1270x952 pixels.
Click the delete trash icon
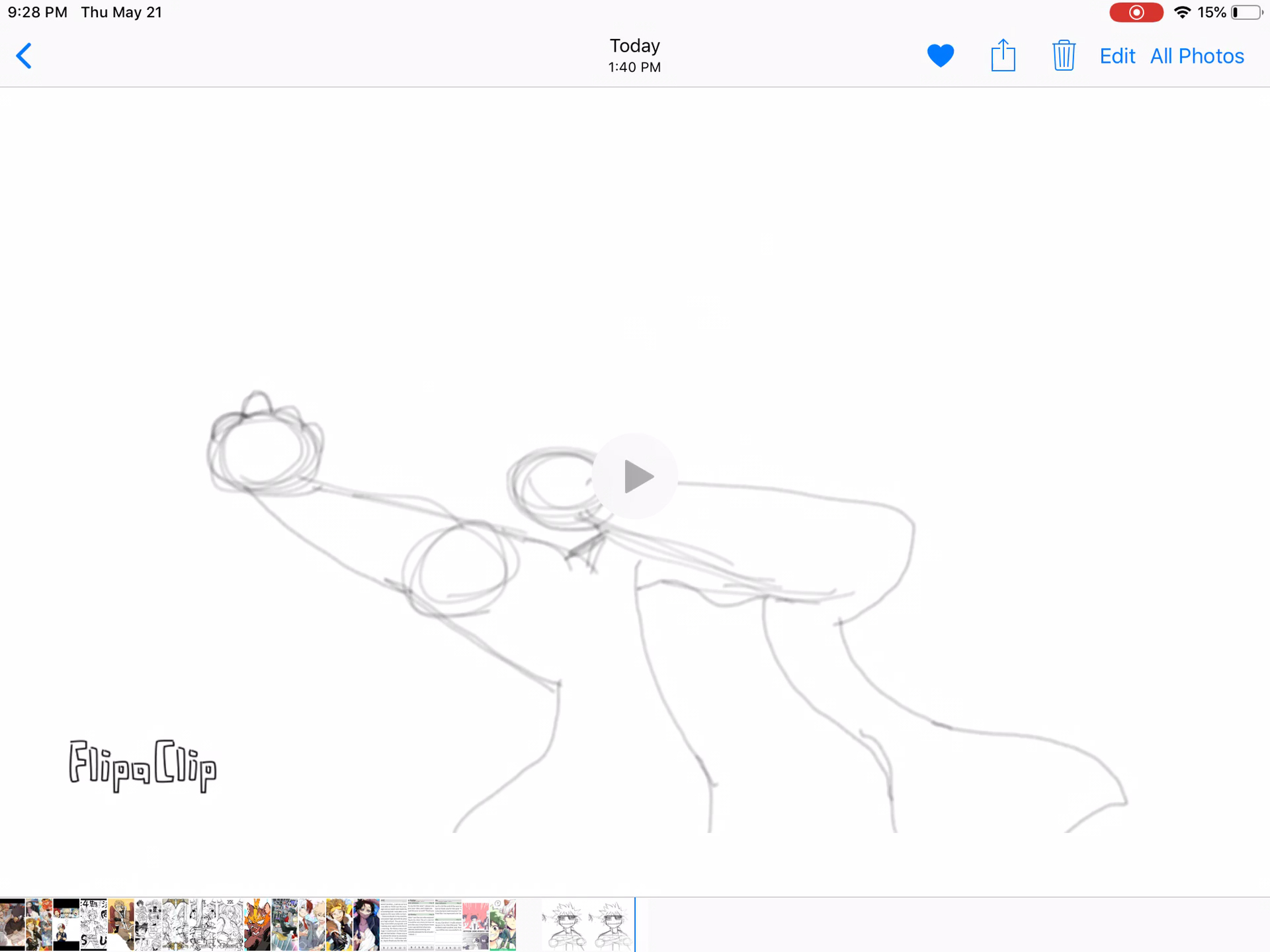point(1063,56)
